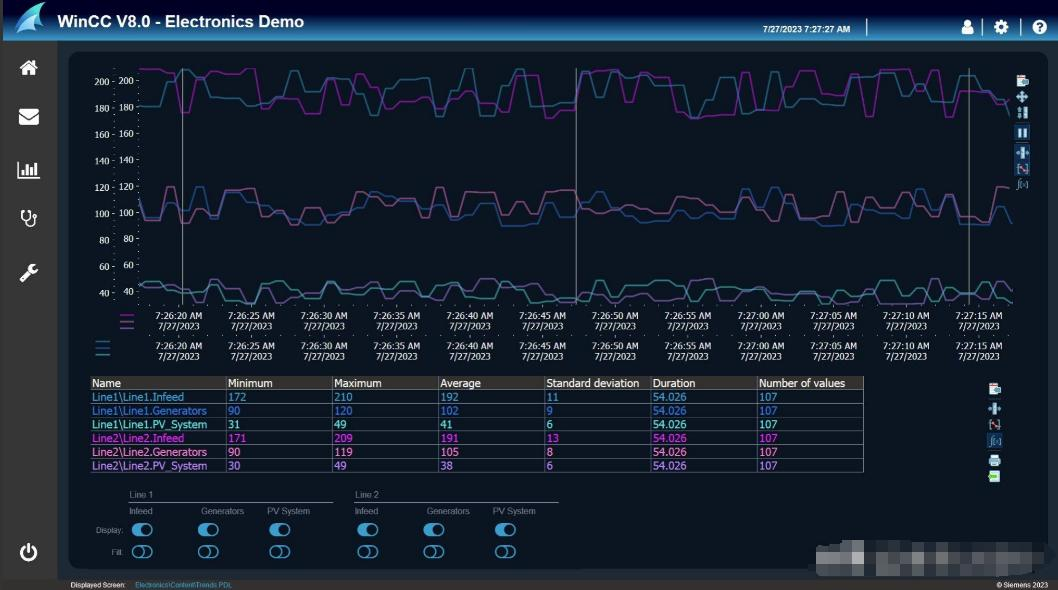Click the wrench maintenance icon in the sidebar

[x=28, y=270]
